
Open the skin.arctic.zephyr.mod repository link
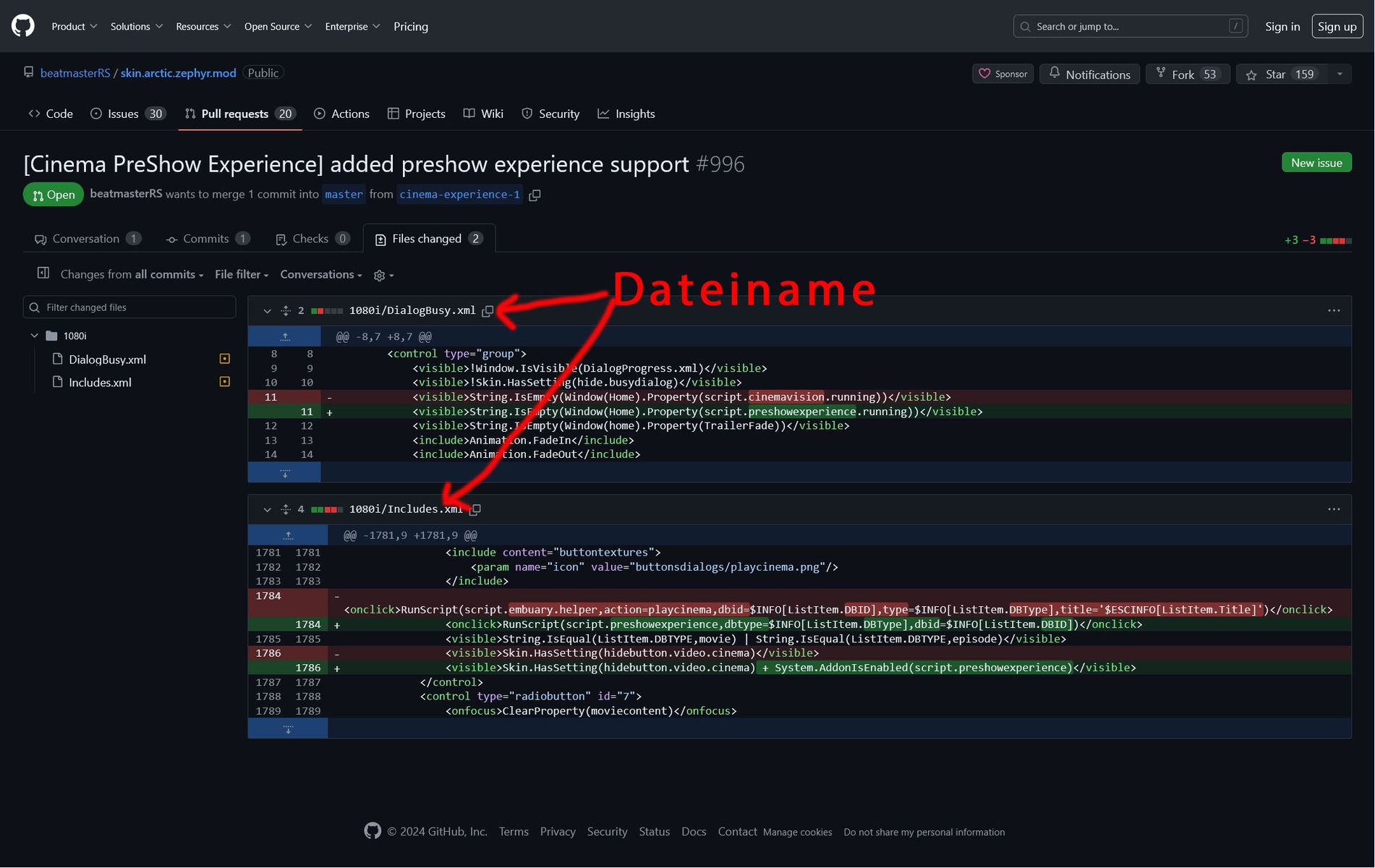[x=178, y=73]
